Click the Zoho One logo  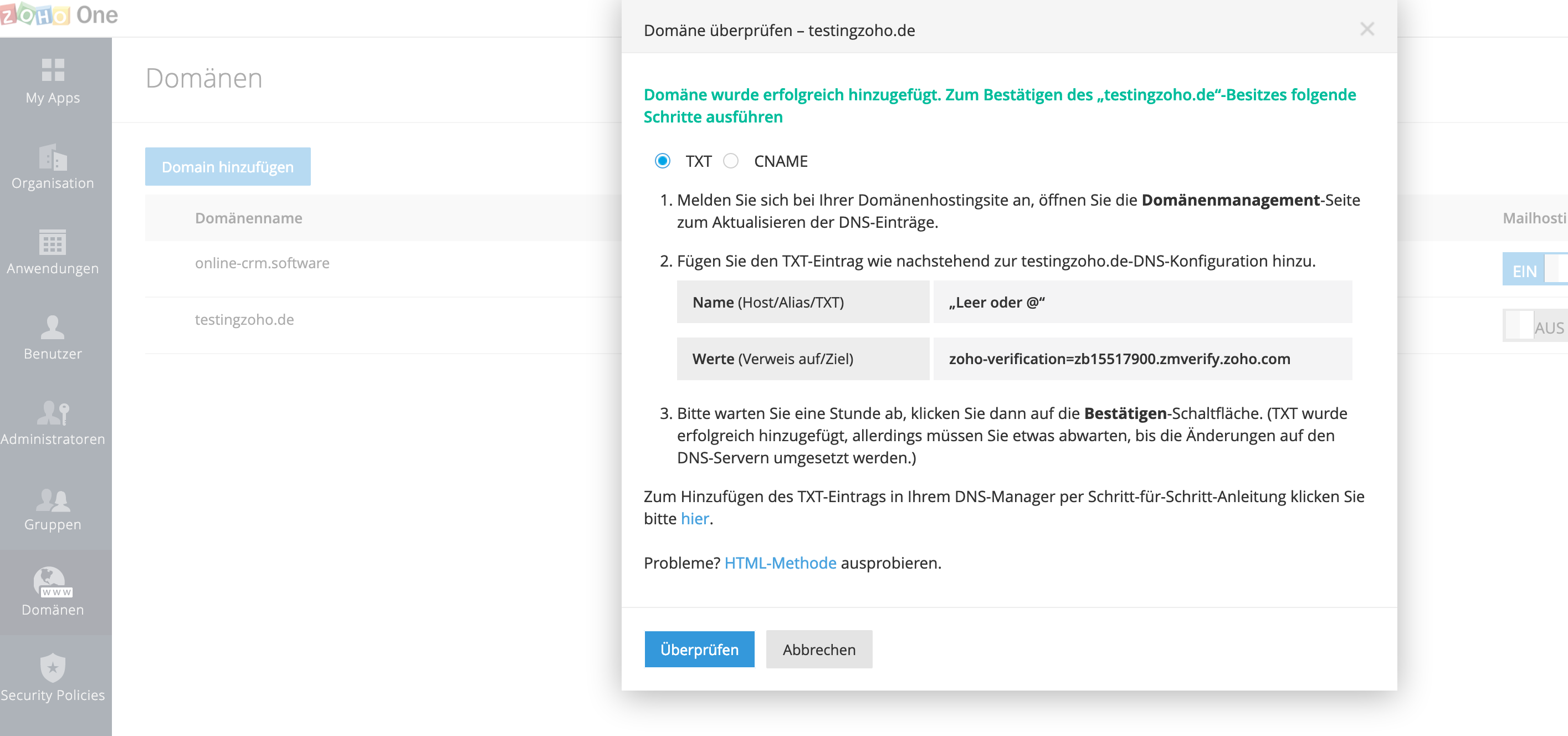pyautogui.click(x=59, y=14)
